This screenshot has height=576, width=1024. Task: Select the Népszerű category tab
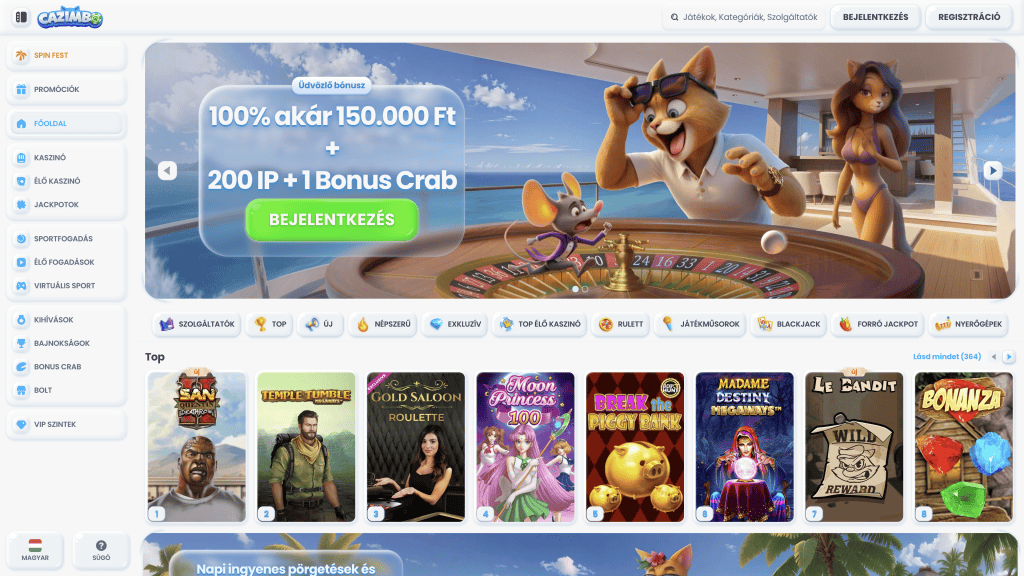tap(383, 324)
